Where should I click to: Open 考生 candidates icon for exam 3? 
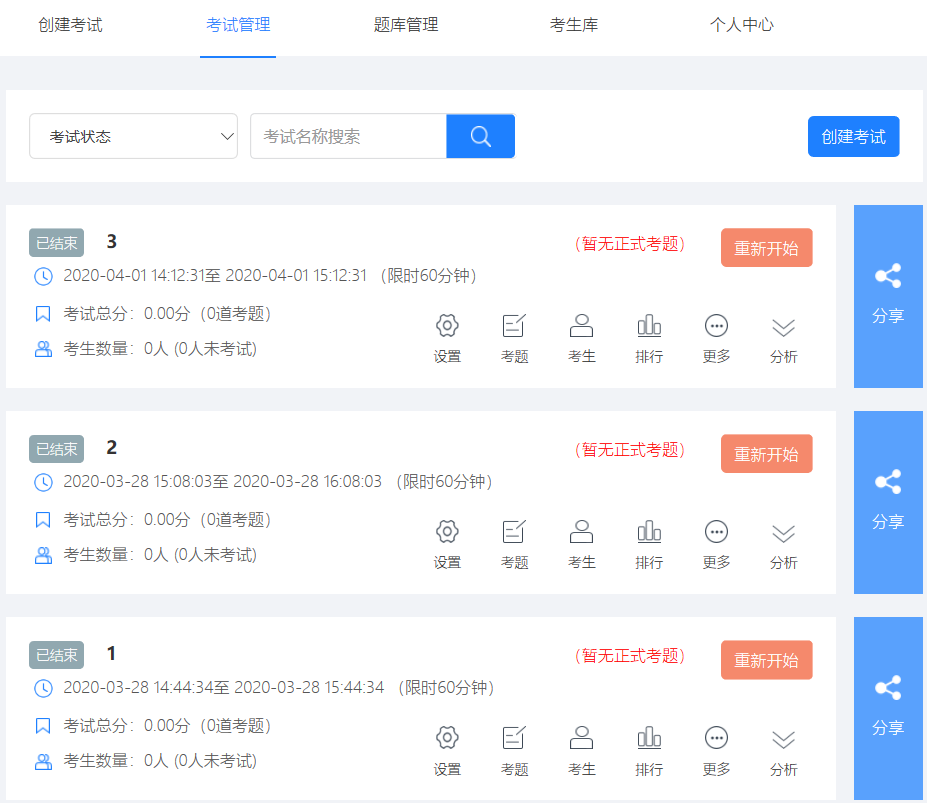(x=581, y=326)
